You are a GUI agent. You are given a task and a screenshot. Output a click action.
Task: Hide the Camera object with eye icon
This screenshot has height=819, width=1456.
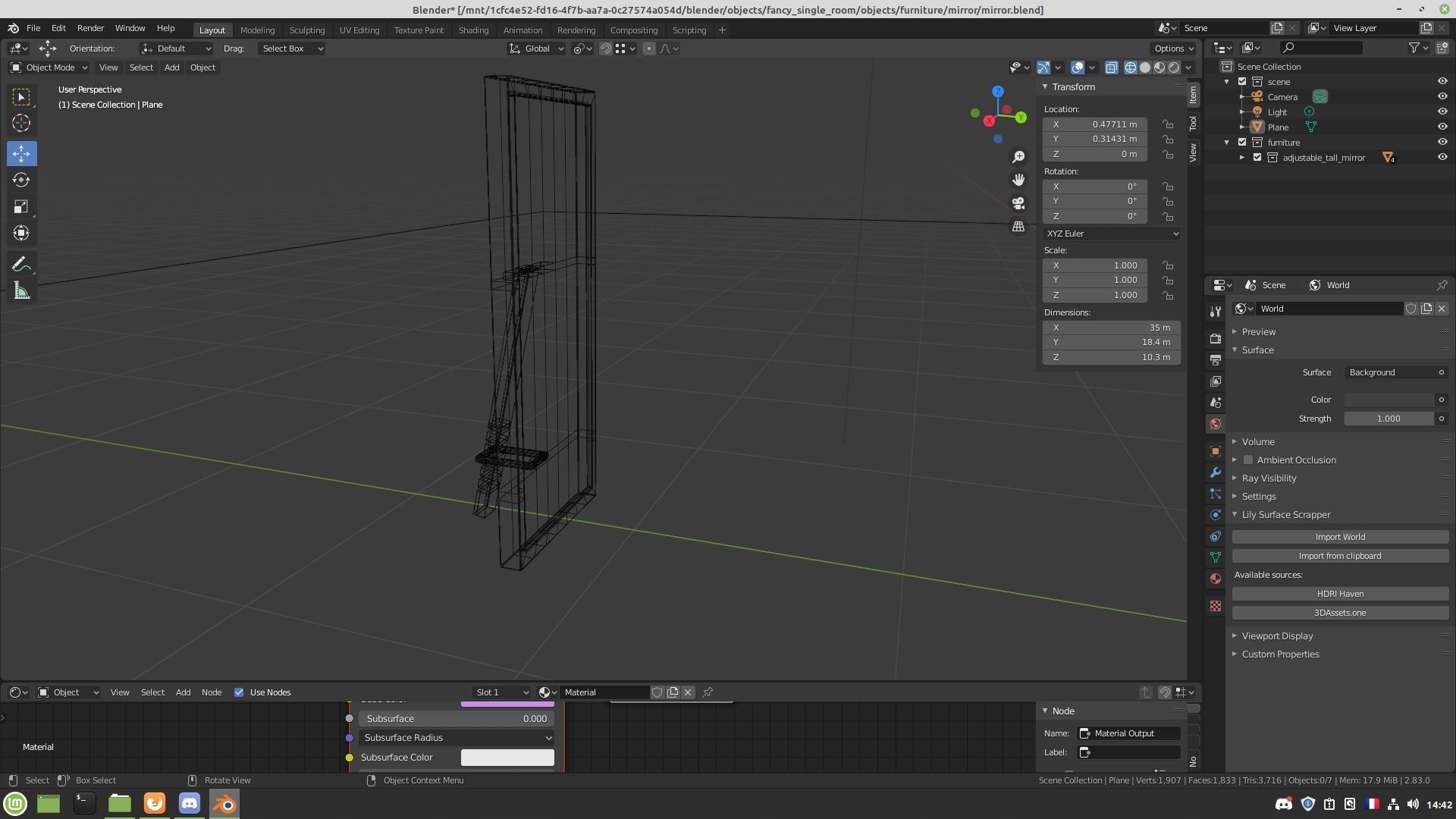(1442, 97)
